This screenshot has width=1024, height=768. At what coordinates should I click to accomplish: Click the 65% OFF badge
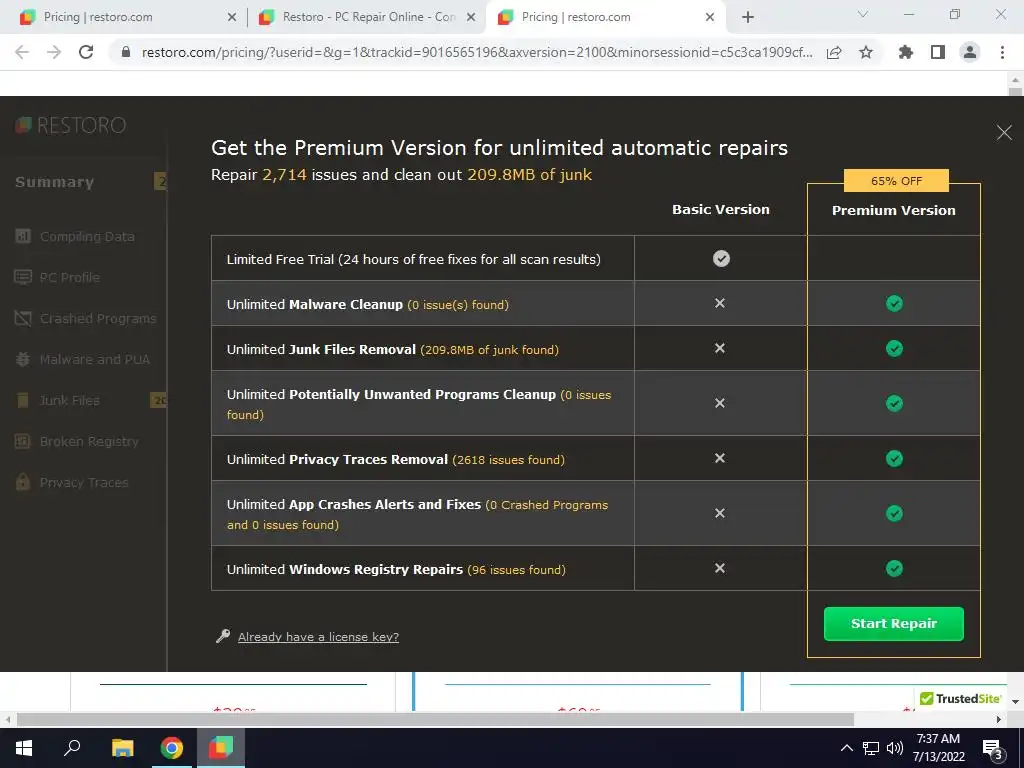pyautogui.click(x=896, y=181)
